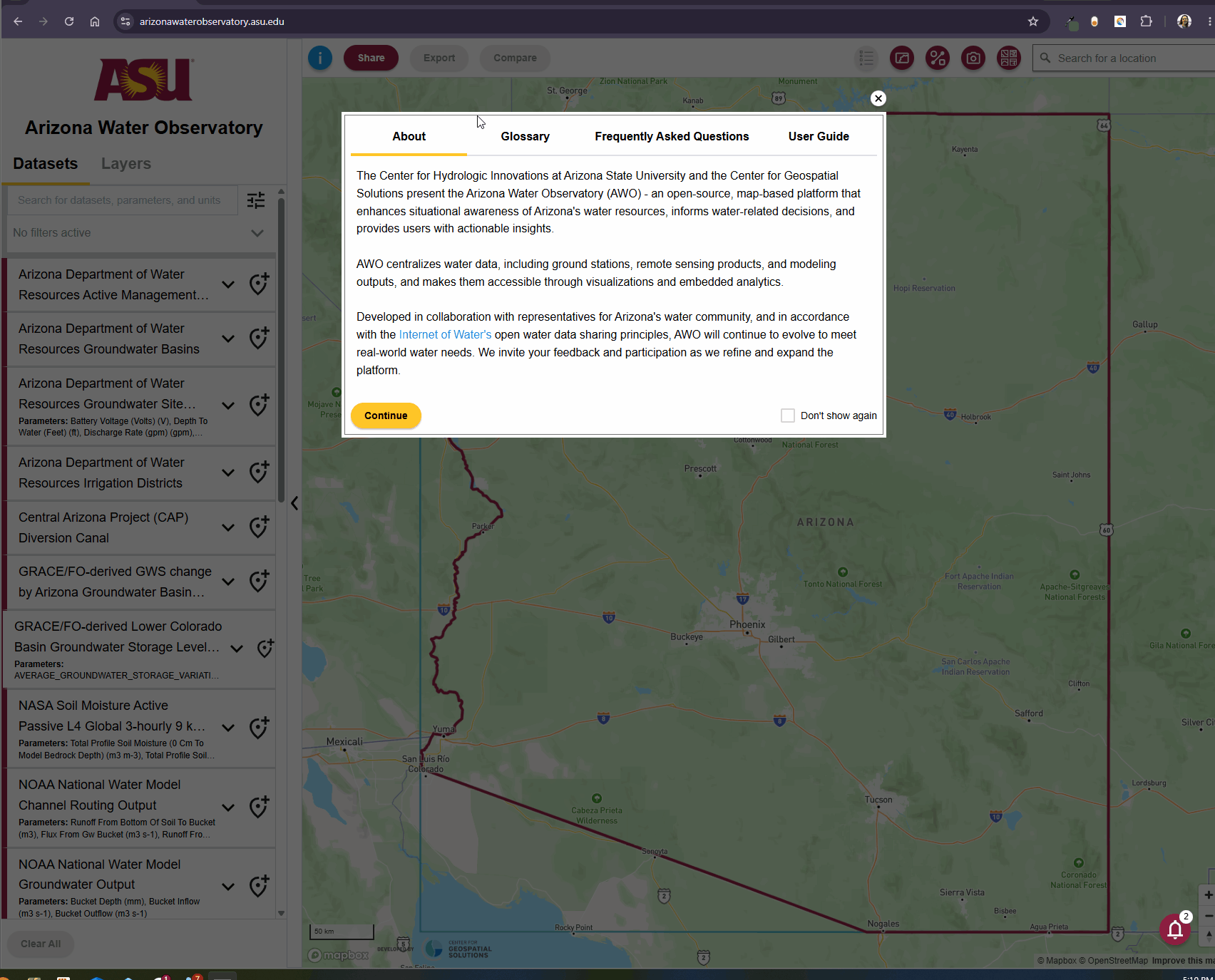Click the QR code toolbar icon
Image resolution: width=1215 pixels, height=980 pixels.
click(x=1009, y=58)
